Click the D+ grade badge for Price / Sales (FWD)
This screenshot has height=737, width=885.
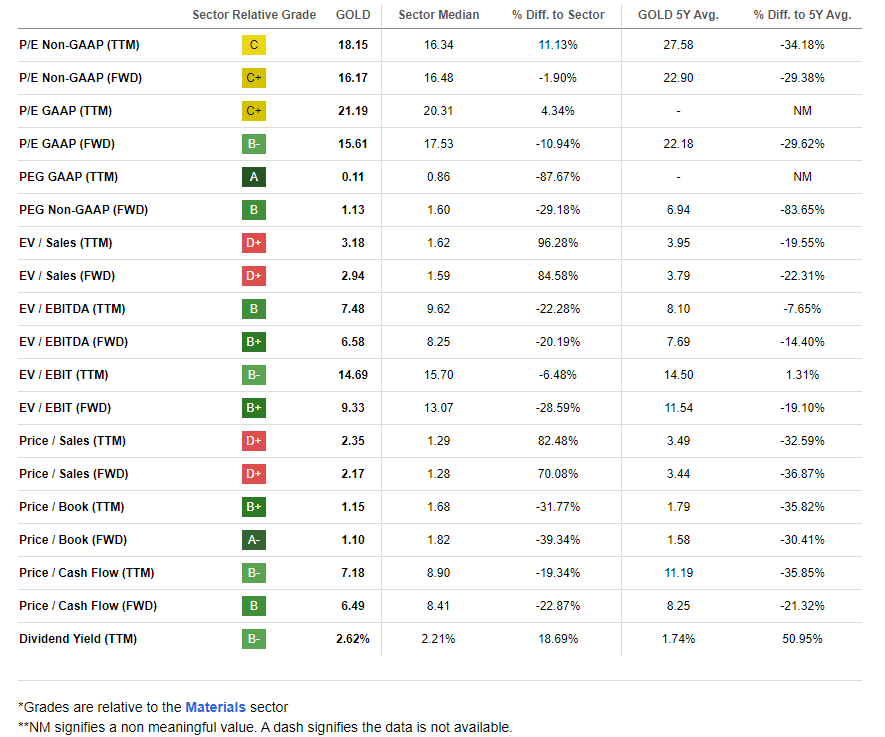coord(254,474)
